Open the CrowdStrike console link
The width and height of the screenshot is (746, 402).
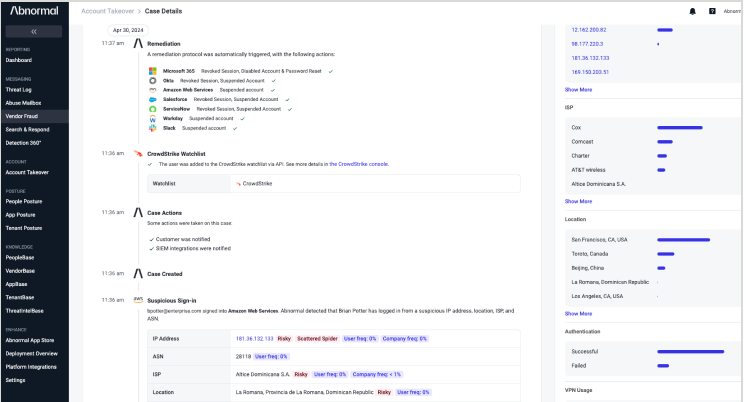click(x=359, y=164)
